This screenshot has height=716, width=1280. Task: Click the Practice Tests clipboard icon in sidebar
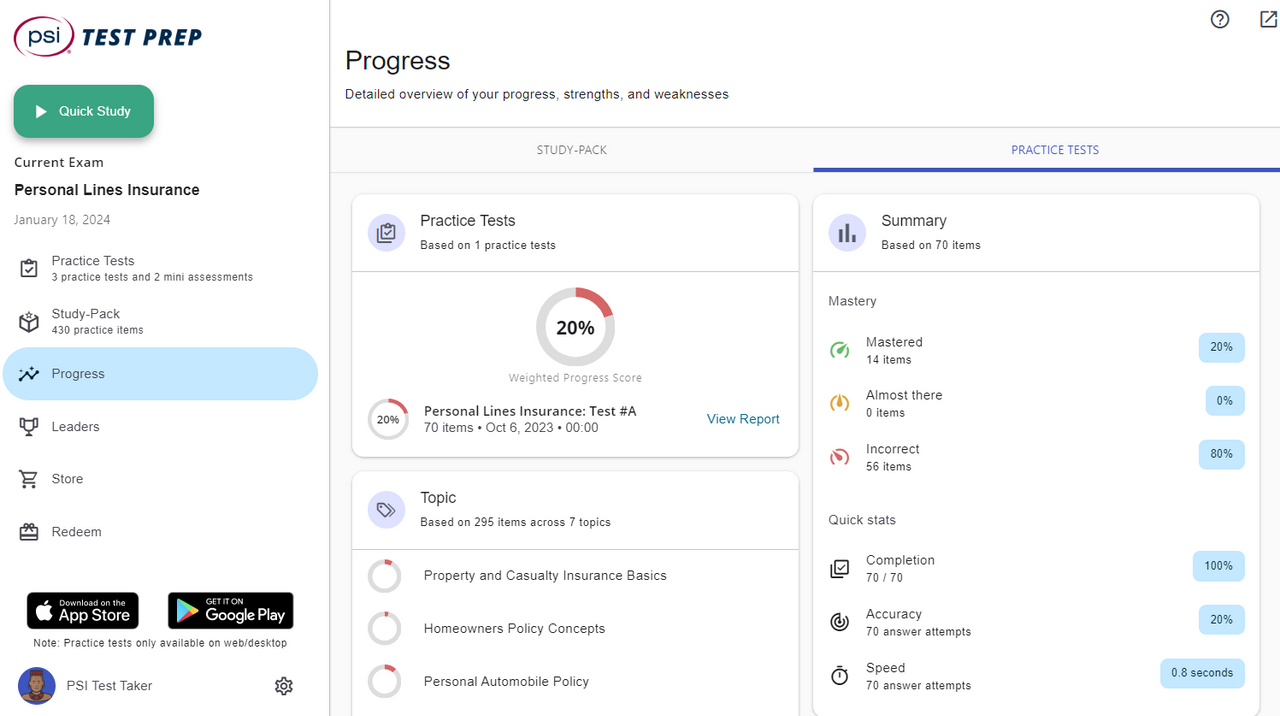point(29,268)
